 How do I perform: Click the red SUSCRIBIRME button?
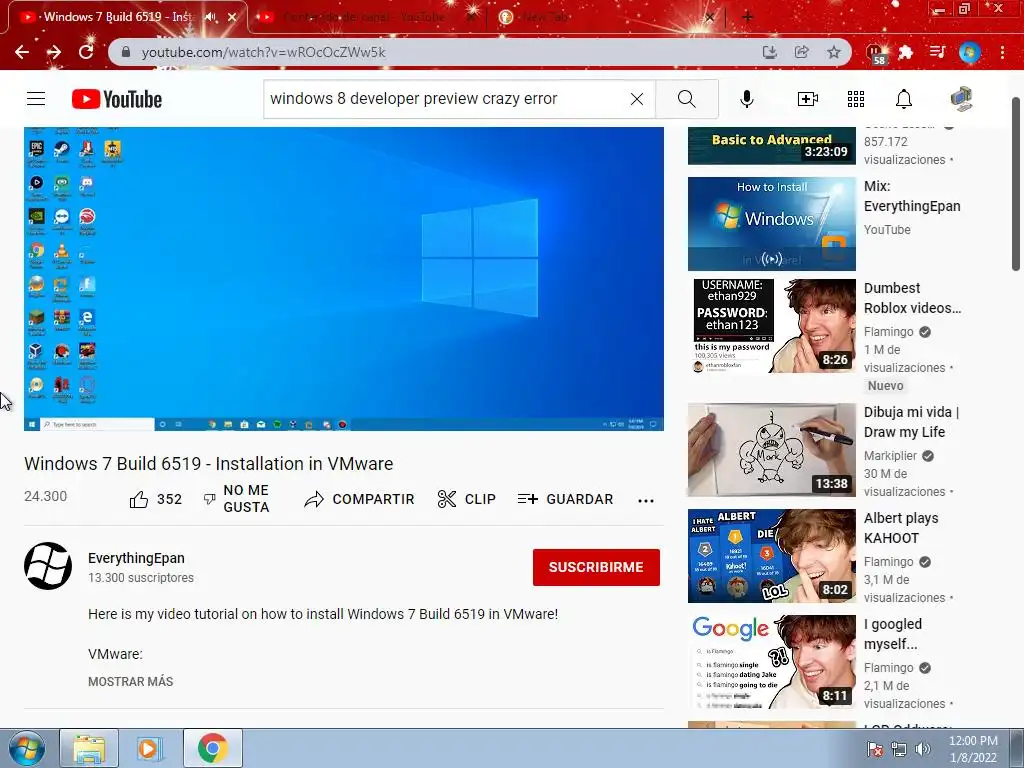(x=596, y=567)
